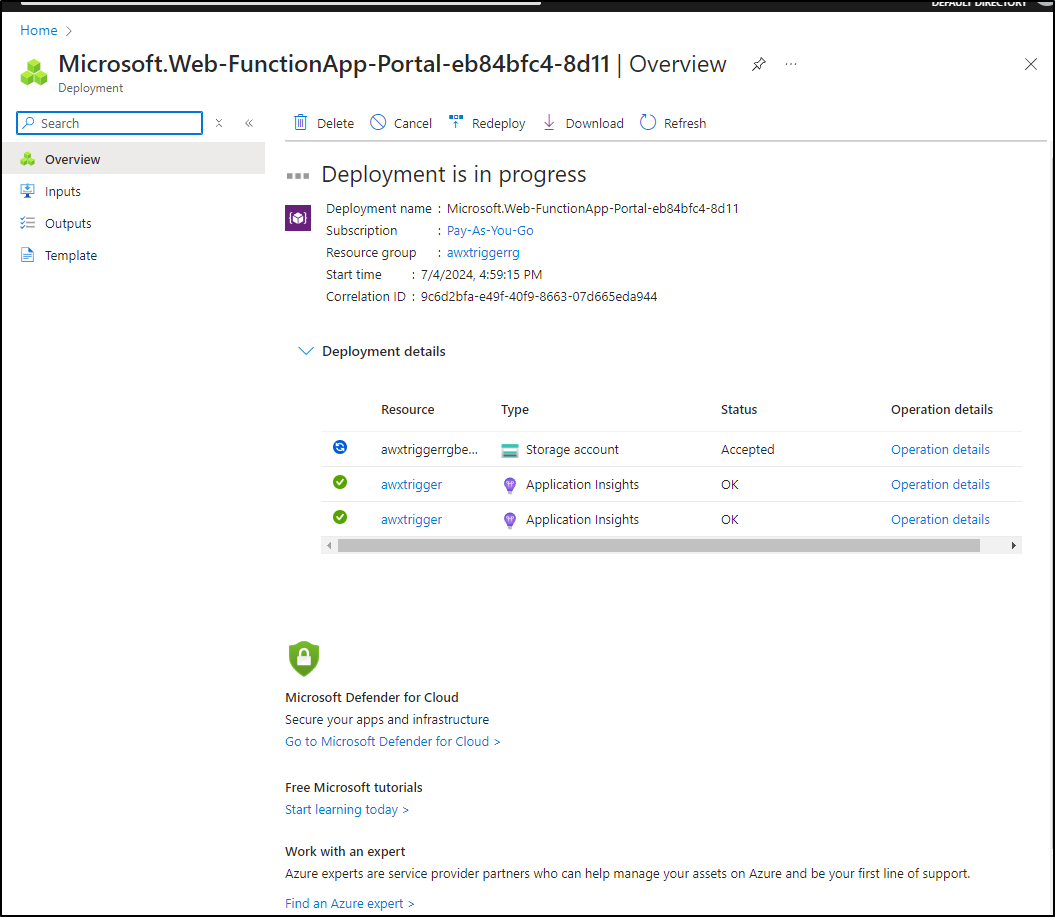Click the Accepted status cell
The image size is (1055, 917).
click(x=748, y=449)
